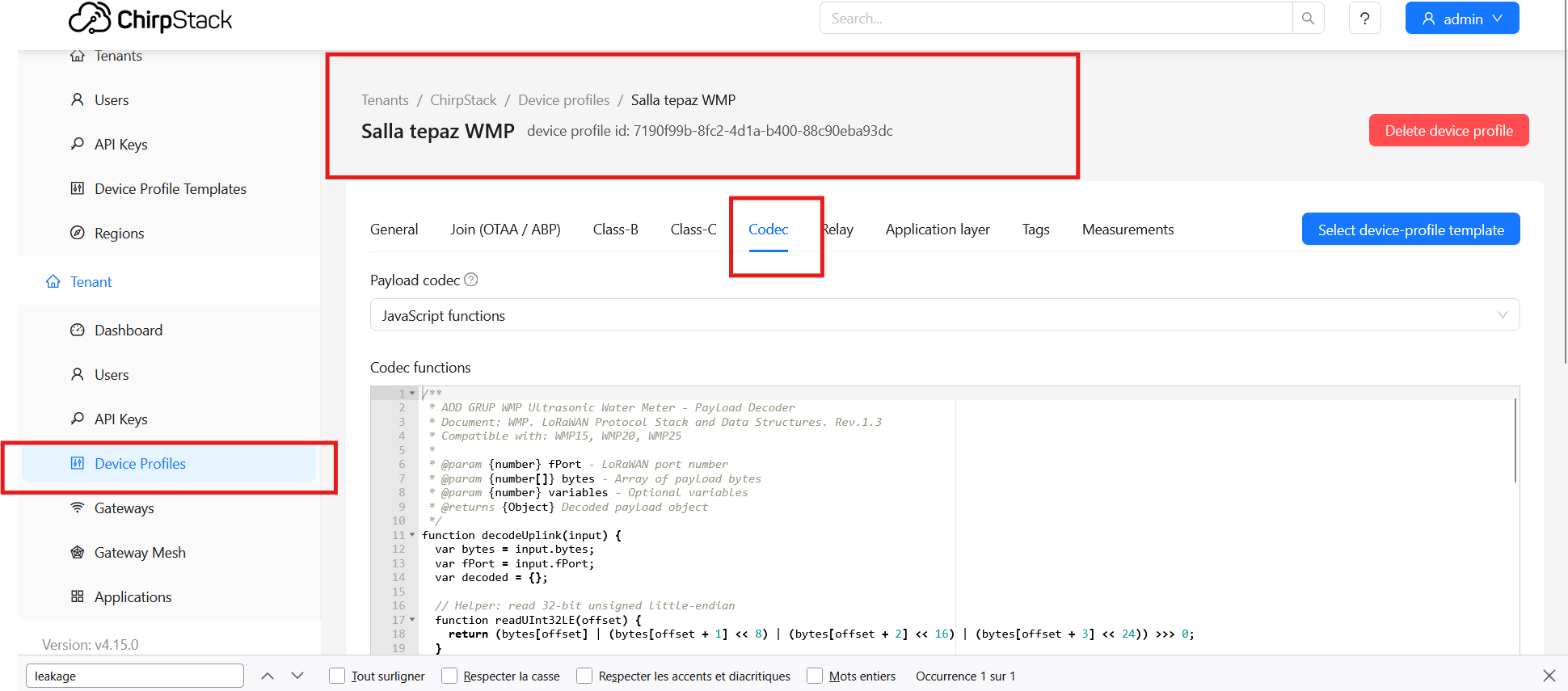Click the network Users person icon
The image size is (1568, 691).
78,99
